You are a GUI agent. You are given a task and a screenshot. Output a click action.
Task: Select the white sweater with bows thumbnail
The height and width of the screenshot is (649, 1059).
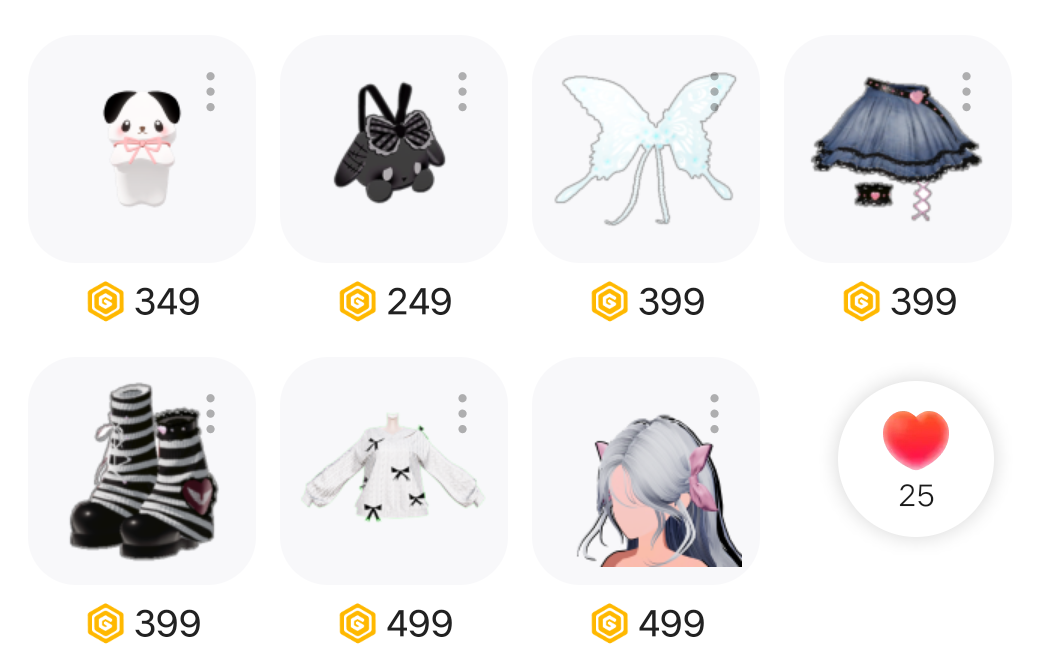click(x=394, y=471)
